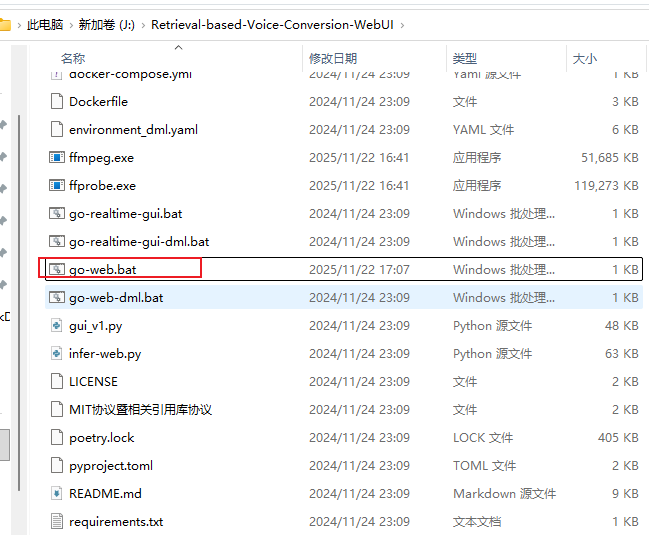The image size is (649, 547).
Task: Sort files by 类型 column header
Action: click(x=465, y=59)
